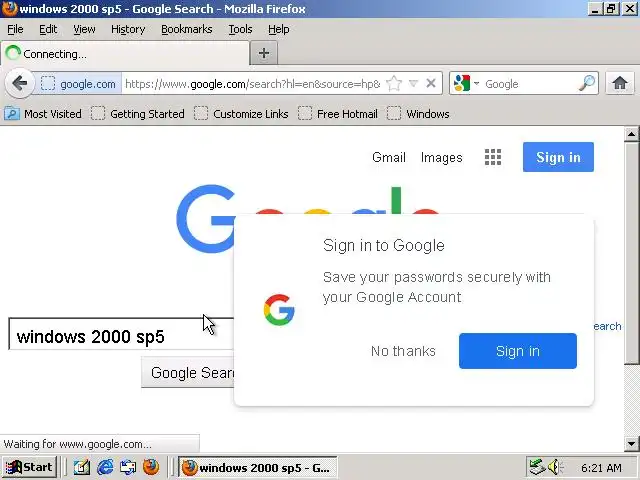Screen dimensions: 640x480
Task: Click the 6:21 AM taskbar clock
Action: coord(601,468)
